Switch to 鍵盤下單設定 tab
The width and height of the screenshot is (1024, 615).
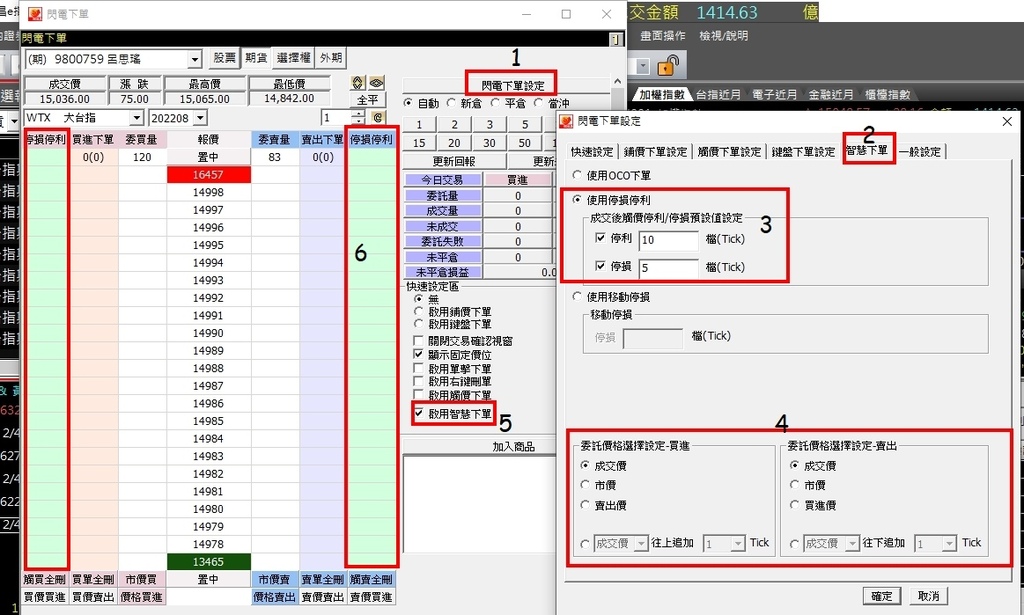point(803,151)
